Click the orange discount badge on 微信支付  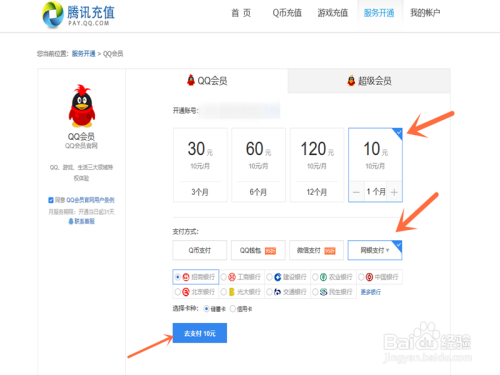click(x=330, y=251)
